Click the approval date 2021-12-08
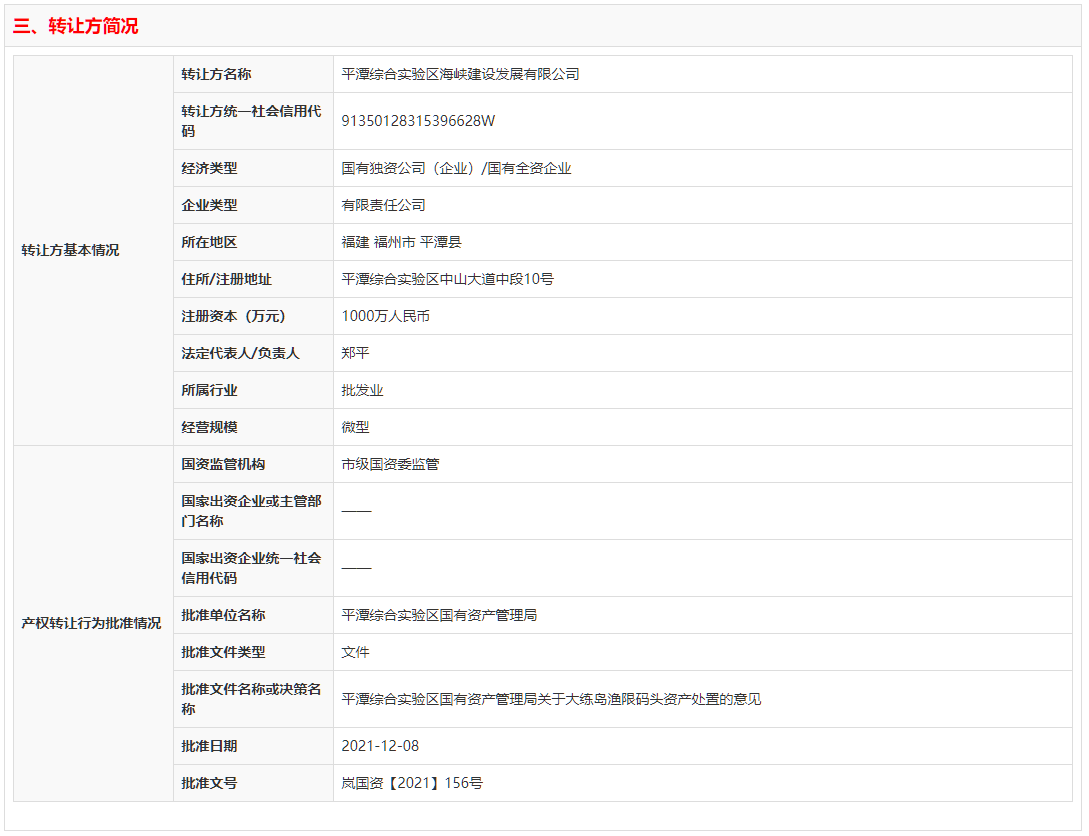Screen dimensions: 1089x836 click(x=379, y=746)
